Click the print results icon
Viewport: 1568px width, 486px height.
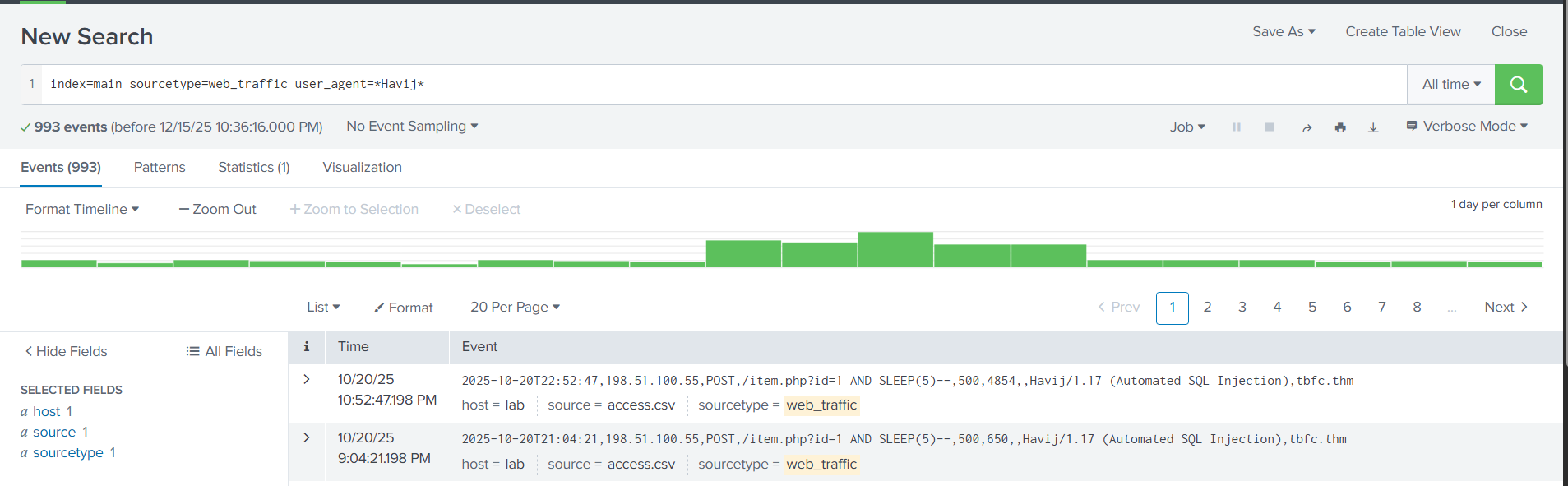point(1340,127)
